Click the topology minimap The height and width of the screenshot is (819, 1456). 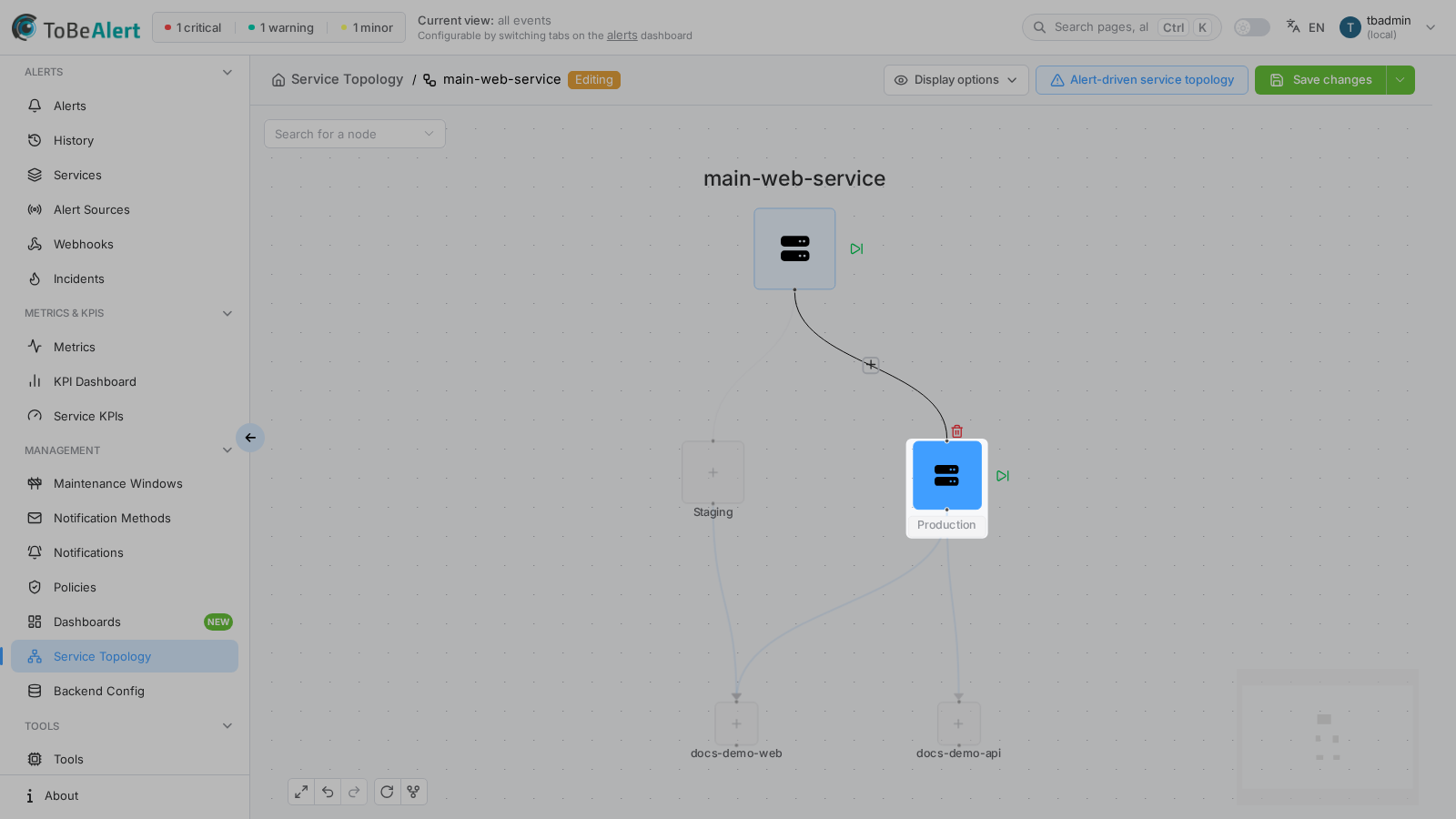coord(1328,737)
